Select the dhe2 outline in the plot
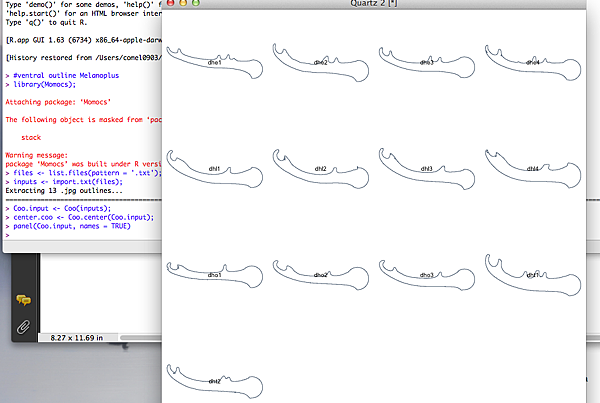The width and height of the screenshot is (600, 403). tap(321, 62)
